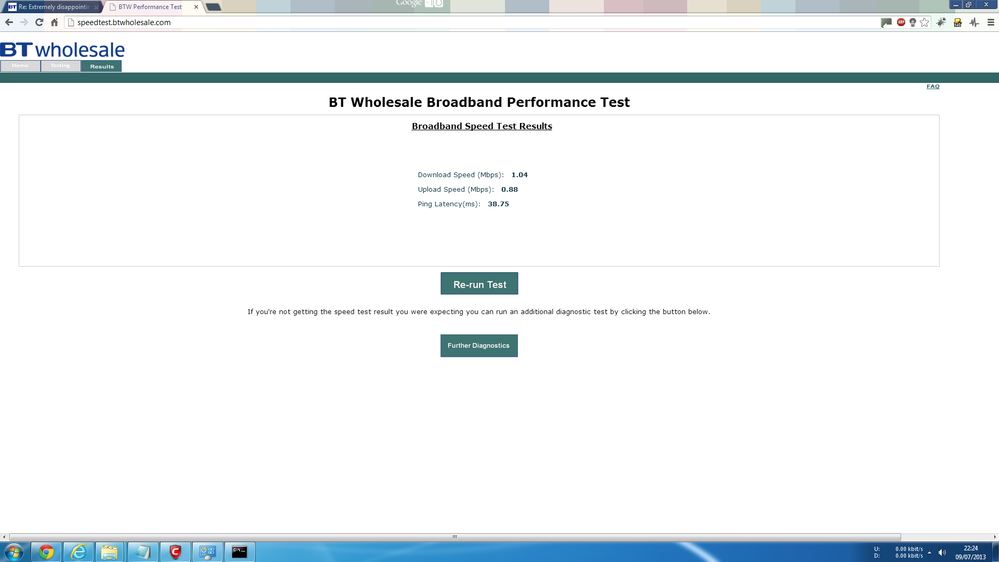Click the upload speed value 0.88
Image resolution: width=999 pixels, height=562 pixels.
509,189
